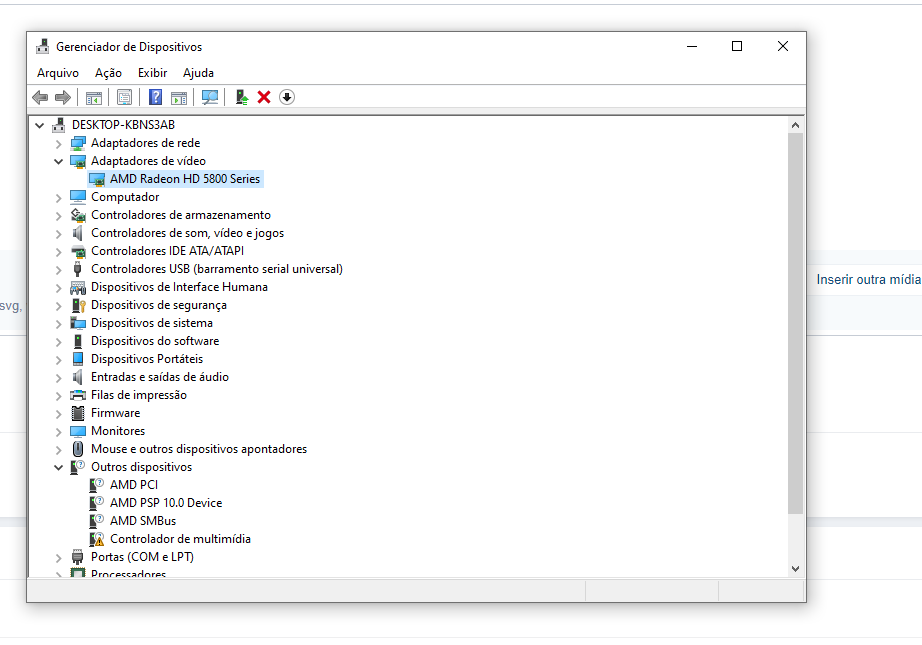The height and width of the screenshot is (645, 922).
Task: Click the Controladores USB plug icon
Action: 78,269
